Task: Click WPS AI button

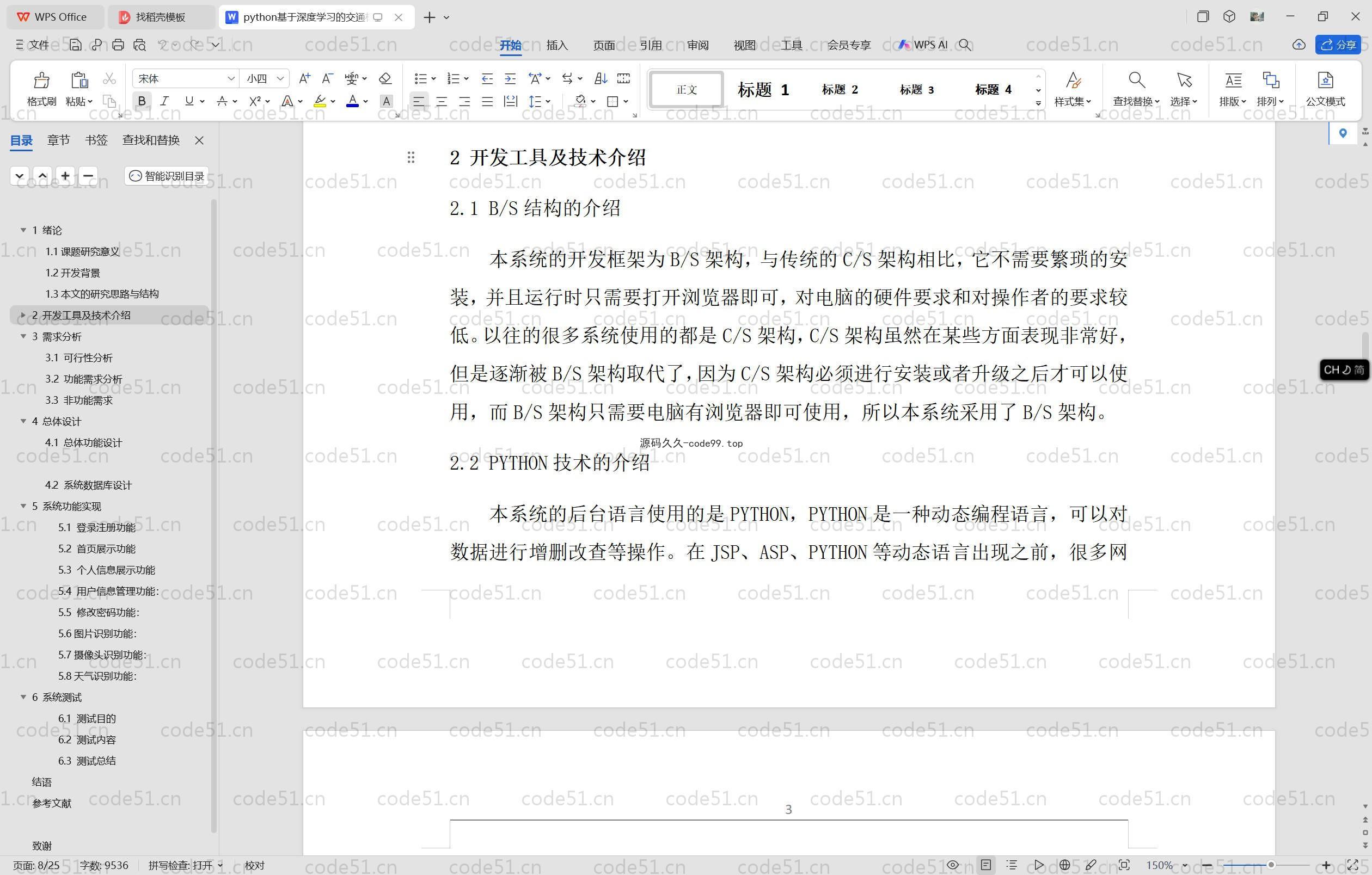Action: 923,45
